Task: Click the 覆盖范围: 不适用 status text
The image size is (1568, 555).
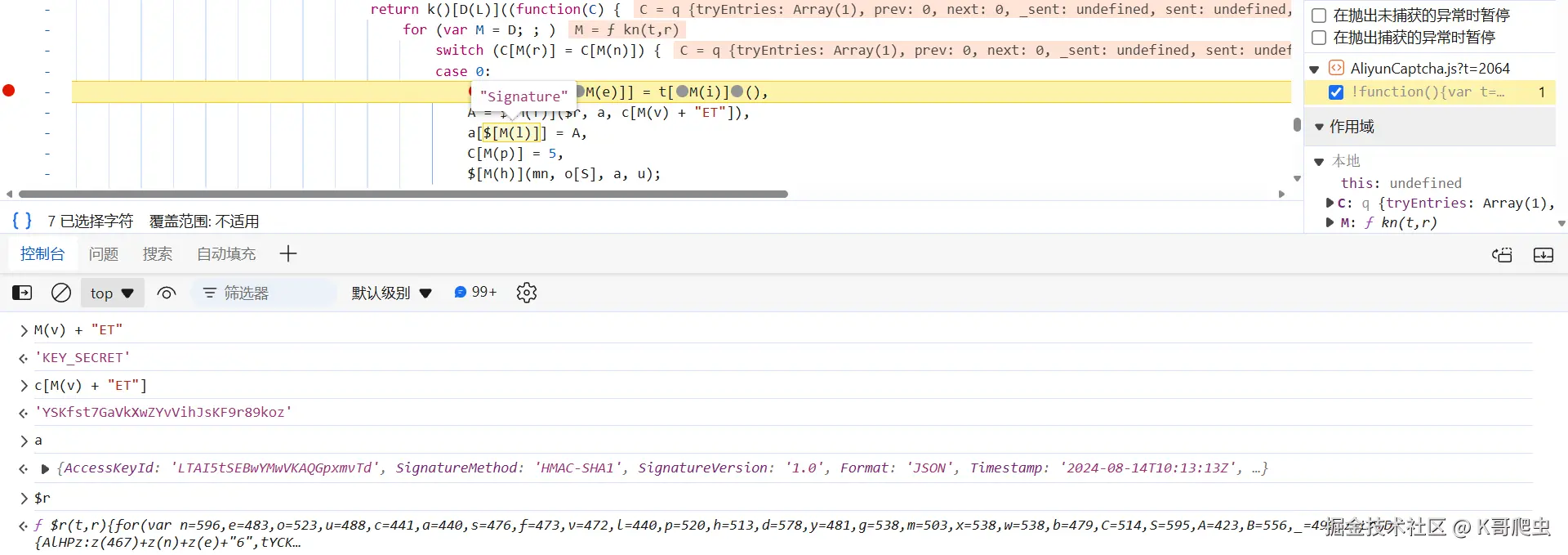Action: click(204, 222)
